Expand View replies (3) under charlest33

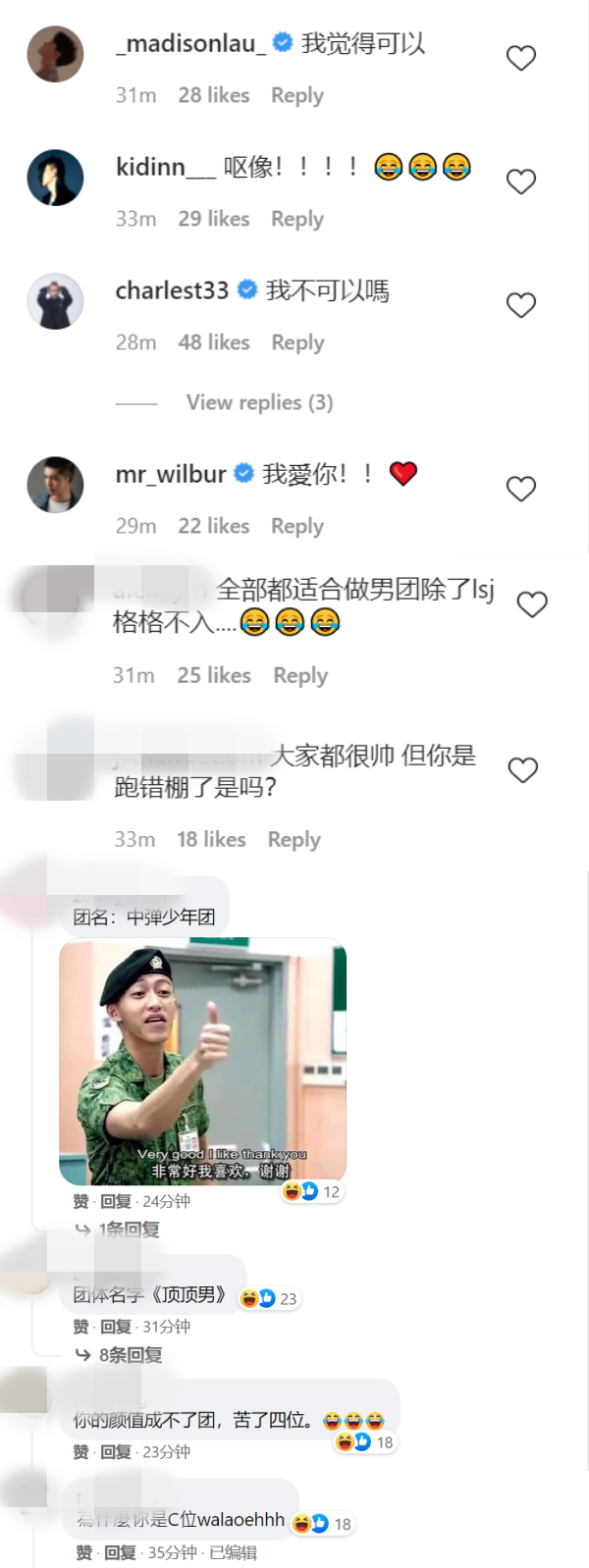tap(259, 402)
